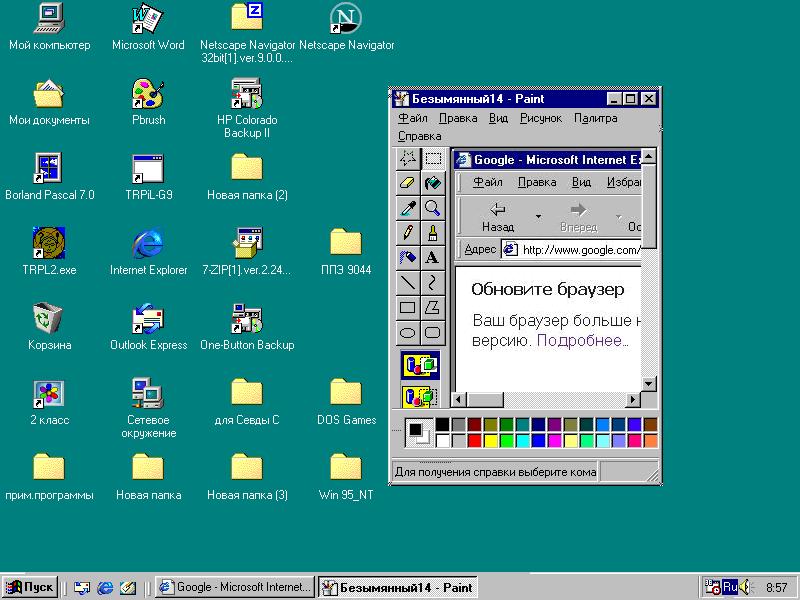This screenshot has height=600, width=800.
Task: Click the clock showing 8:57
Action: coord(777,588)
